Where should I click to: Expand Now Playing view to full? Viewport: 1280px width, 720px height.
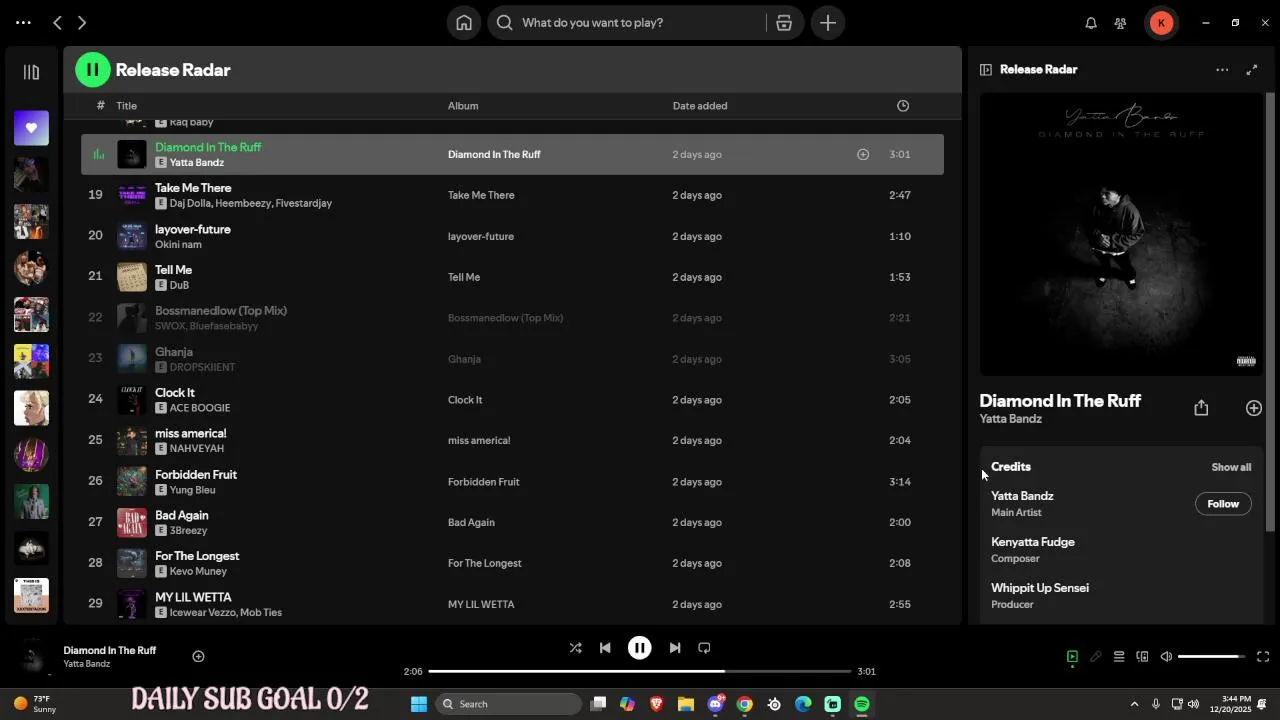1252,70
